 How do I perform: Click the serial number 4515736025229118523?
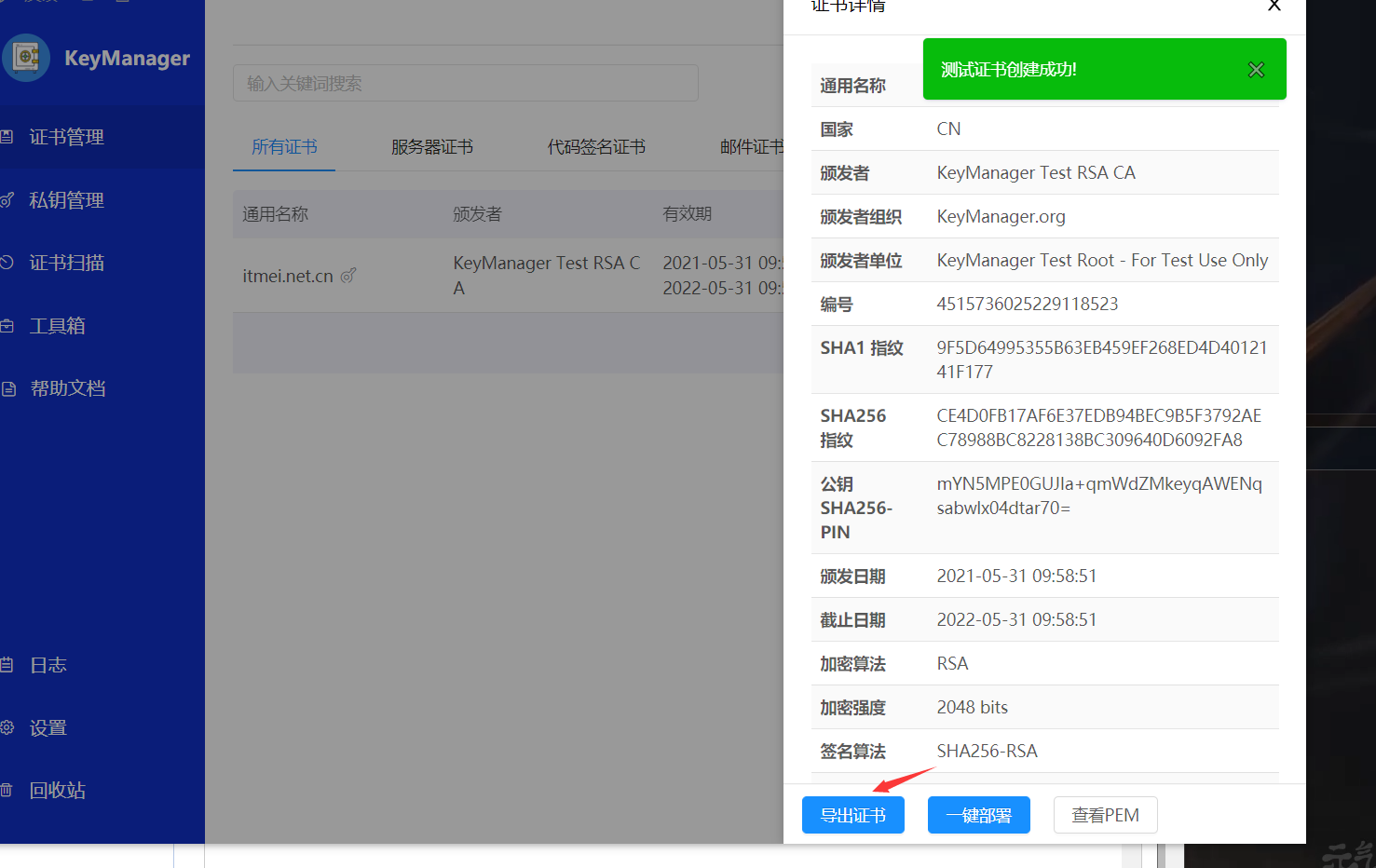pos(1028,304)
